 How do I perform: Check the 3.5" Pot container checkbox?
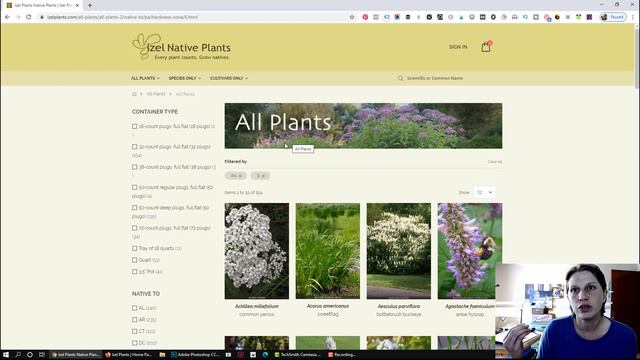click(134, 272)
